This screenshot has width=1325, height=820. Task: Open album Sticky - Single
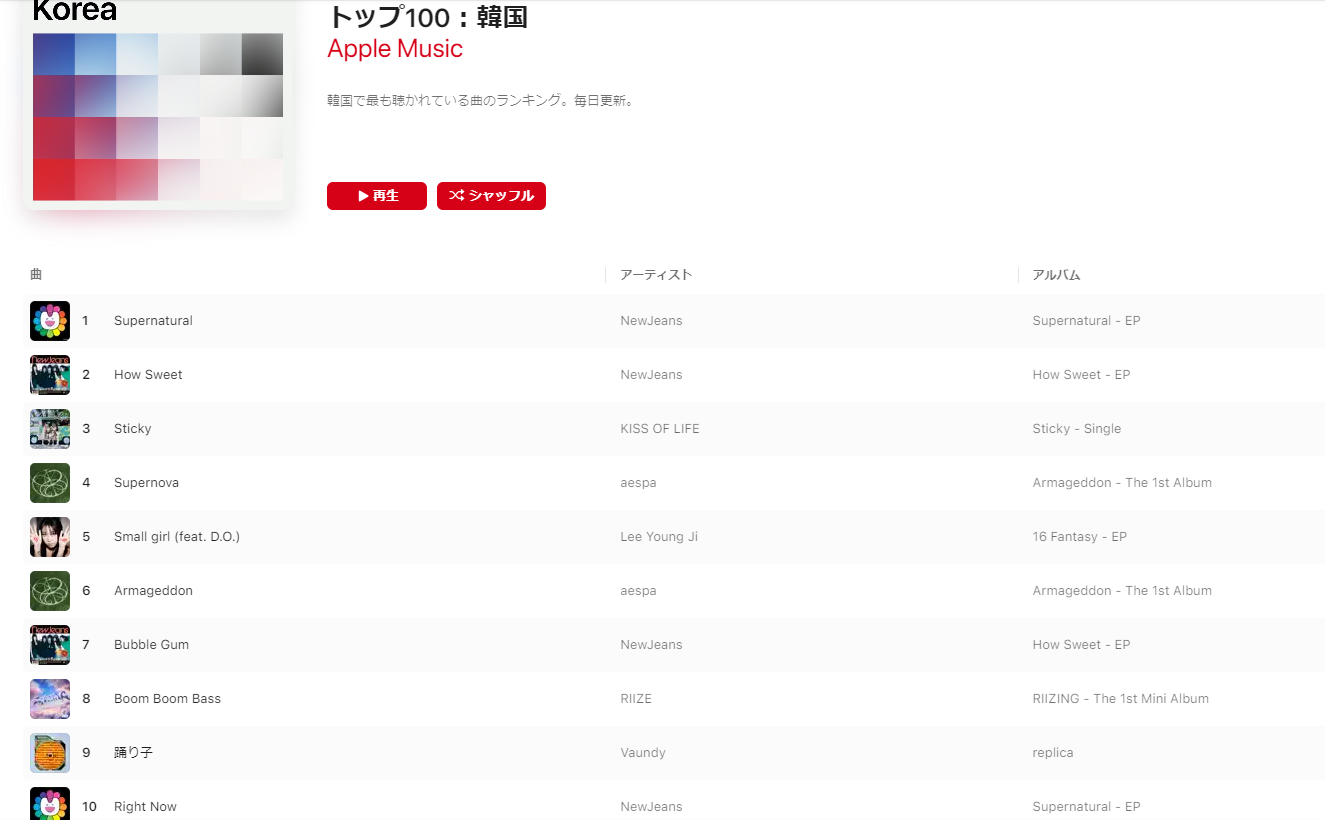(1077, 429)
